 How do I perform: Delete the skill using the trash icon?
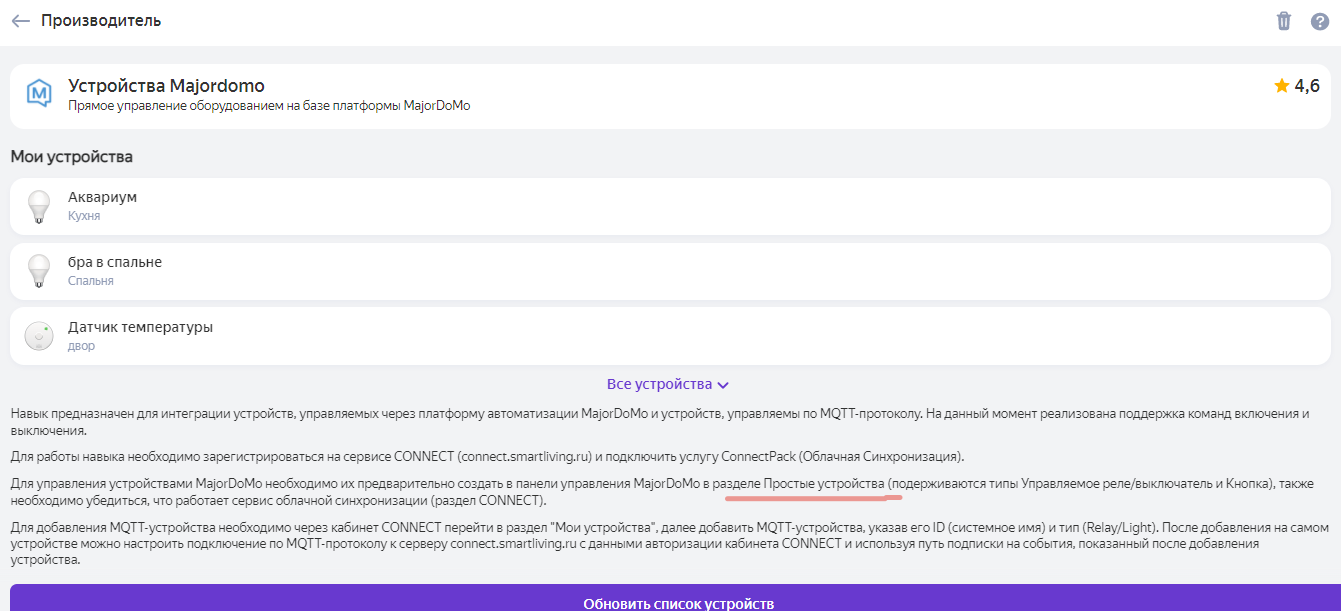tap(1284, 21)
